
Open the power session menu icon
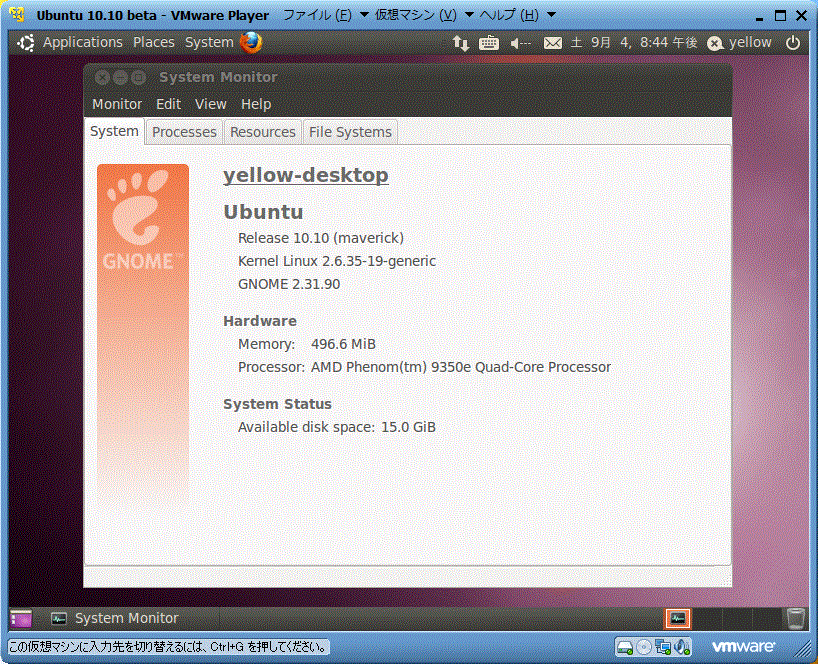(x=792, y=42)
